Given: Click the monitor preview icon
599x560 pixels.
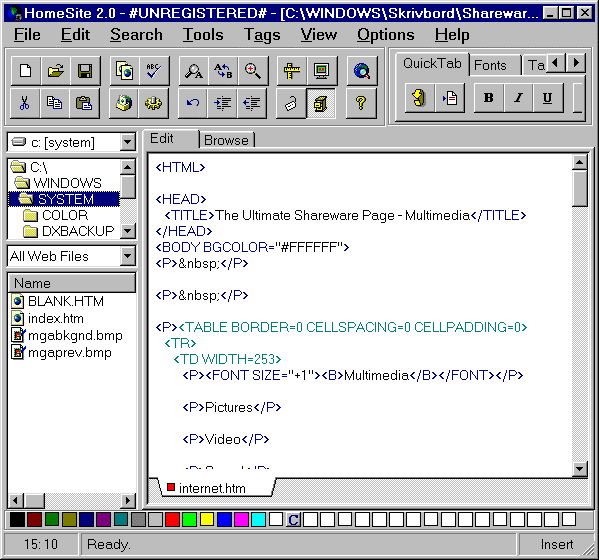Looking at the screenshot, I should 321,71.
